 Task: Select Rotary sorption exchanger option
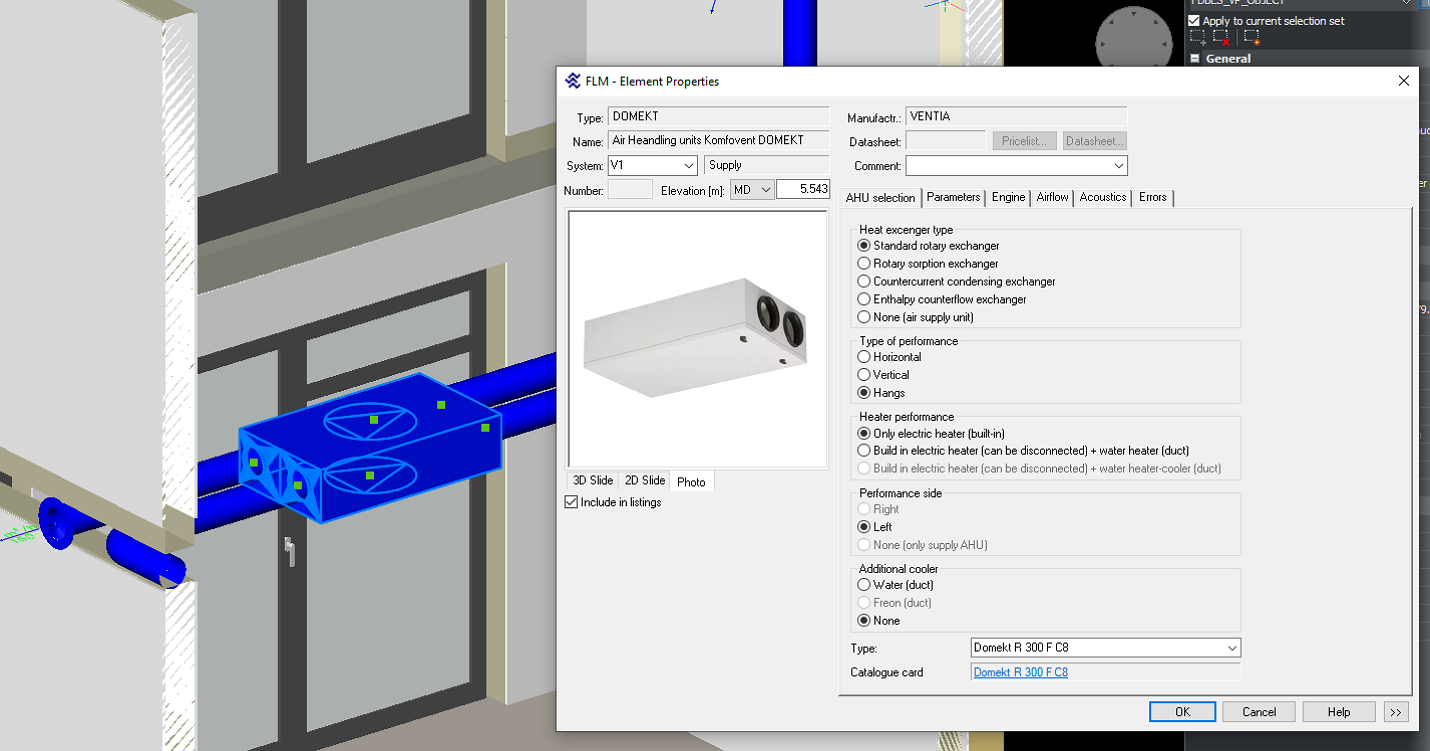pyautogui.click(x=865, y=264)
